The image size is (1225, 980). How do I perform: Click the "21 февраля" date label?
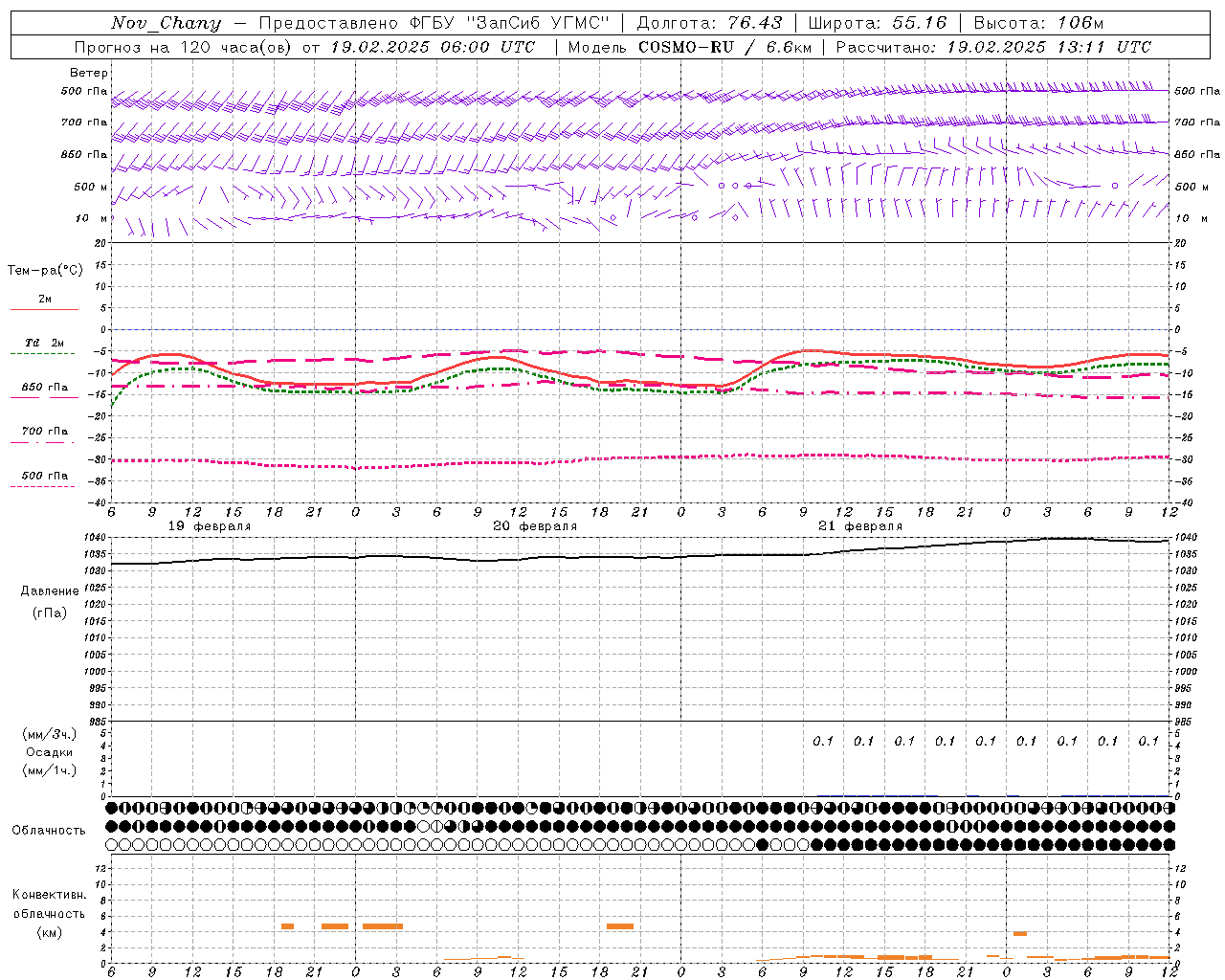pos(860,526)
